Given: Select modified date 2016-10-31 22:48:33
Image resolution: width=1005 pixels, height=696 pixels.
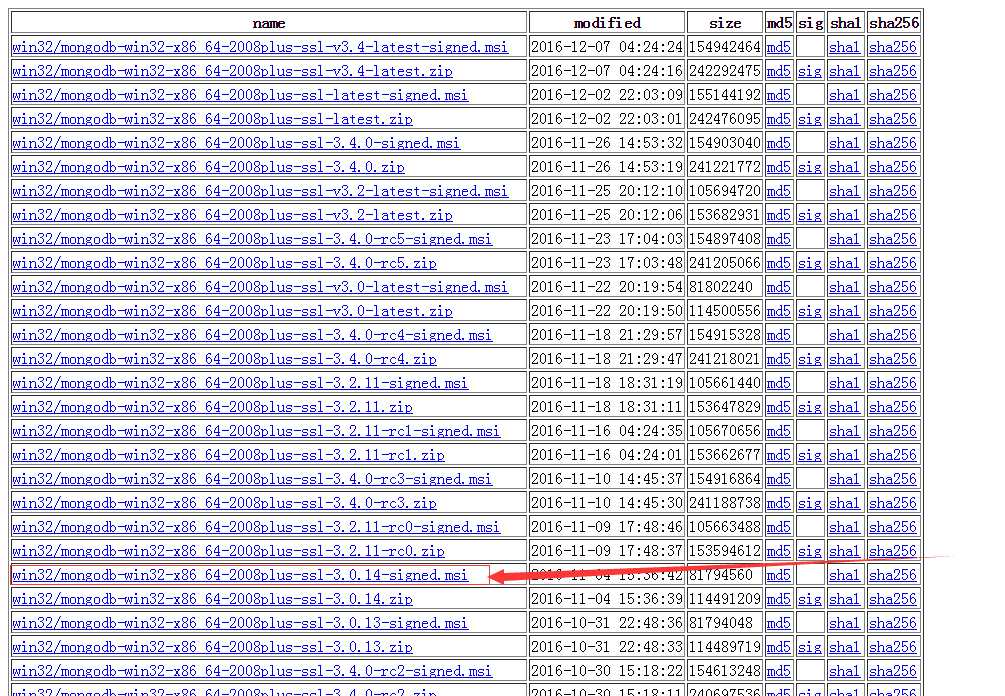Looking at the screenshot, I should 607,648.
